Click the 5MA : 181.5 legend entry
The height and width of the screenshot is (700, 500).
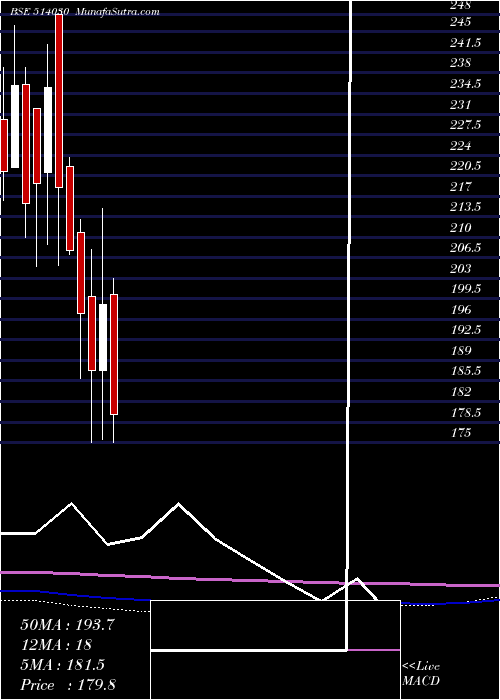click(62, 665)
